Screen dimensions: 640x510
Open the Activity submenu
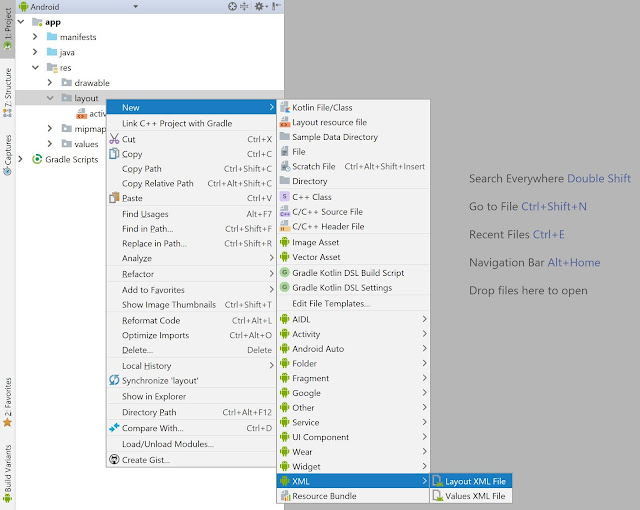click(353, 334)
